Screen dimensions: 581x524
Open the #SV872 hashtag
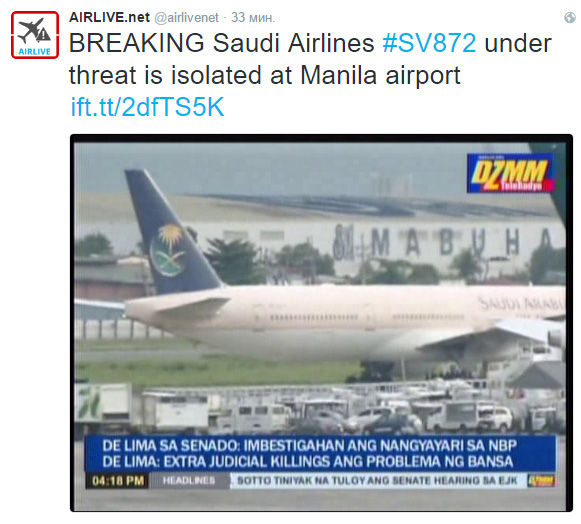pos(429,43)
